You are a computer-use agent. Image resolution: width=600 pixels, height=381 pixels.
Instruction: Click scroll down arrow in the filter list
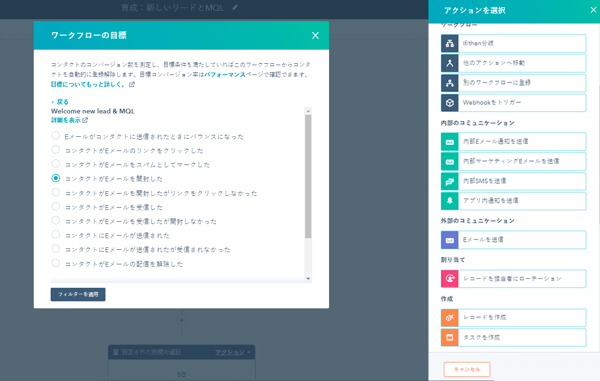click(308, 278)
